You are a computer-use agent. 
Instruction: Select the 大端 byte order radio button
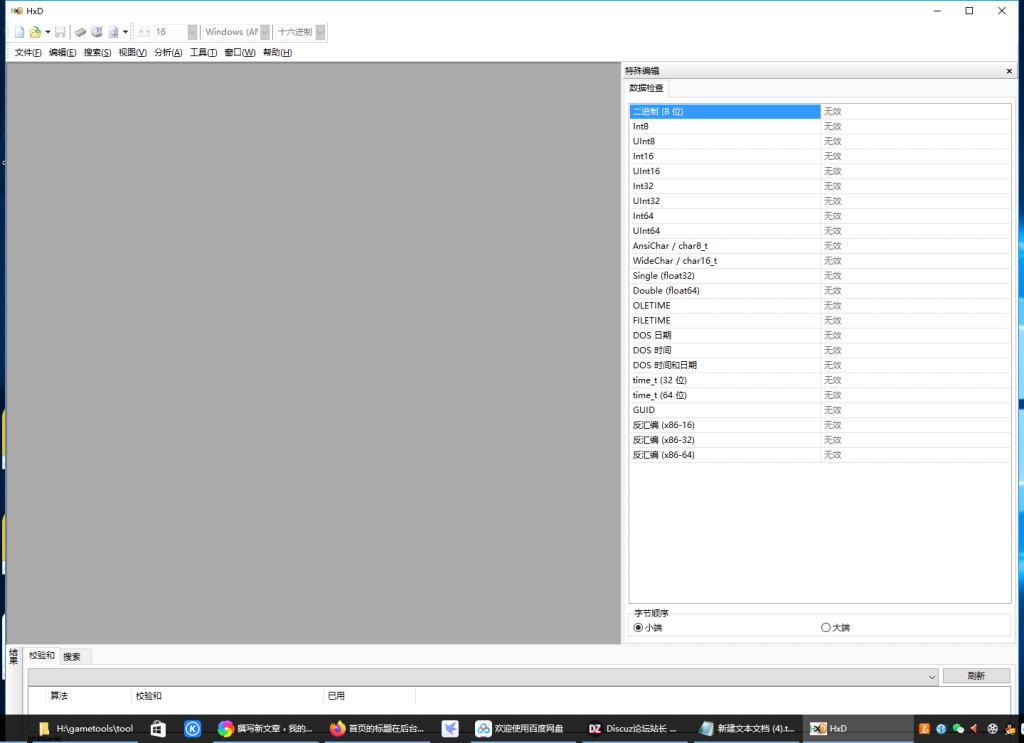(825, 627)
